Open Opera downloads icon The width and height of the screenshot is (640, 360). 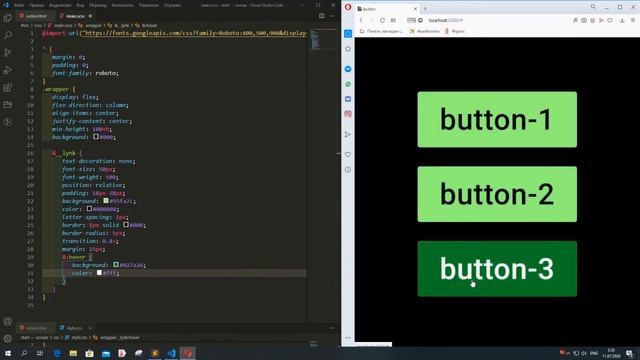click(x=622, y=20)
